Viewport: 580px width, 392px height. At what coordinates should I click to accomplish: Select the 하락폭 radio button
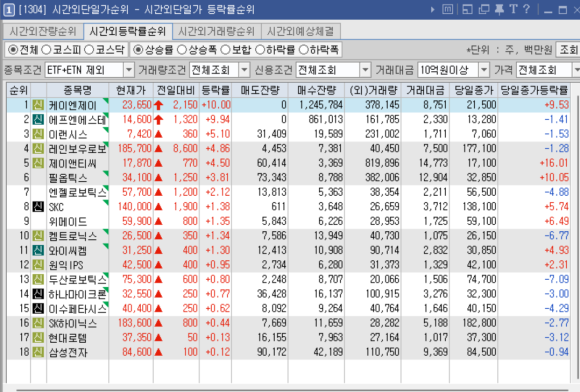click(x=304, y=50)
